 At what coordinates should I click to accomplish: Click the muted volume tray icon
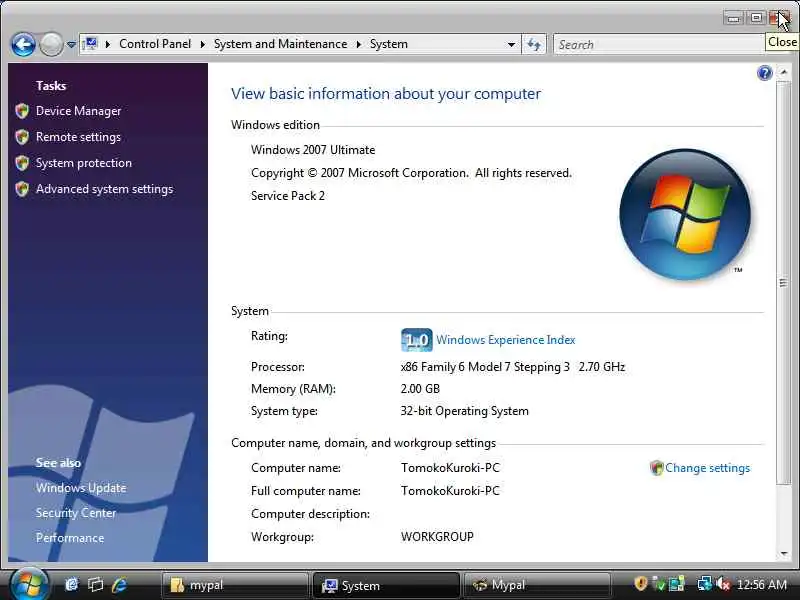tap(723, 583)
